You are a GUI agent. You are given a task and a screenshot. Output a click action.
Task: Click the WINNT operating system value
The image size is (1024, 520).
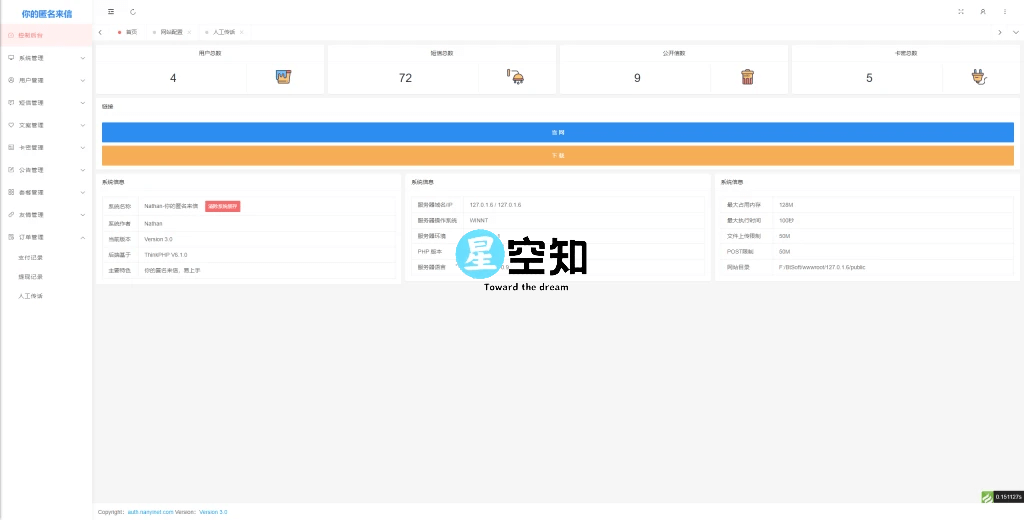click(x=479, y=220)
